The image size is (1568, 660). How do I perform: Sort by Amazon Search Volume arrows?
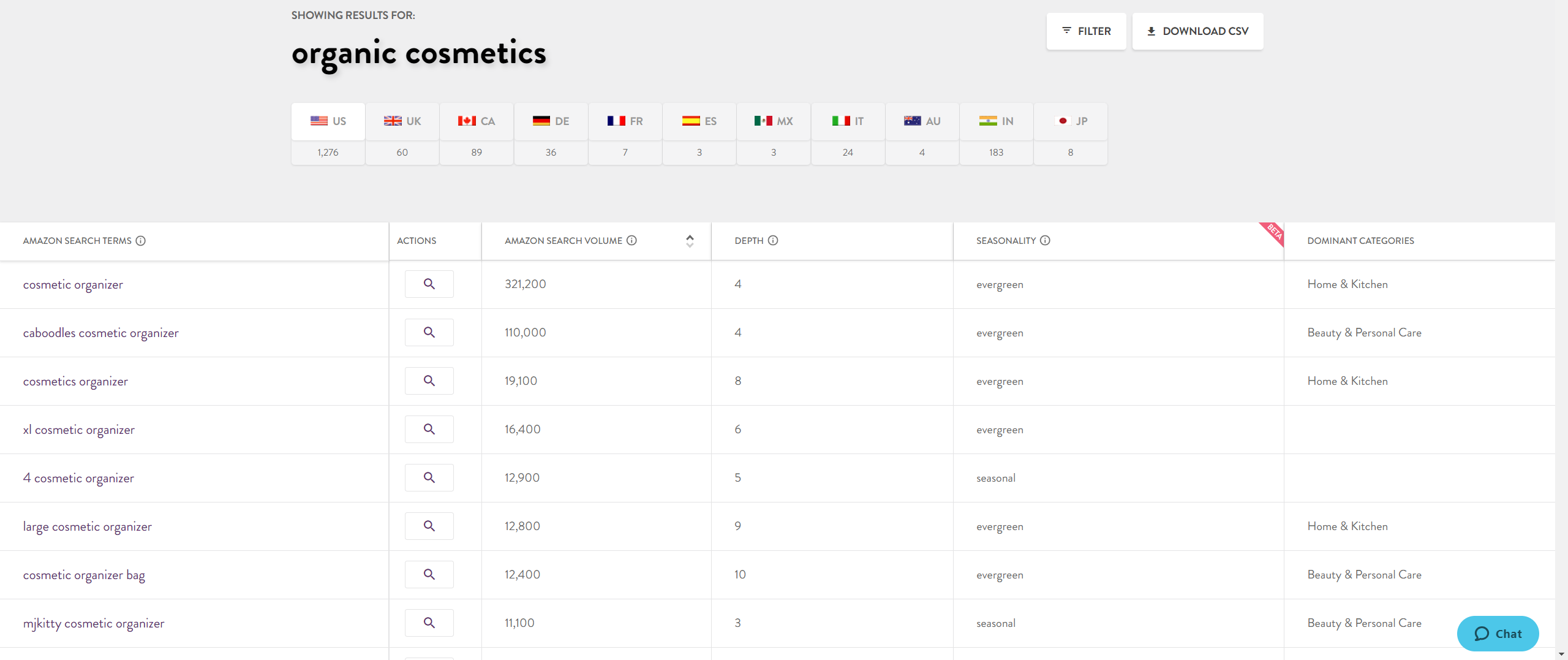[690, 241]
